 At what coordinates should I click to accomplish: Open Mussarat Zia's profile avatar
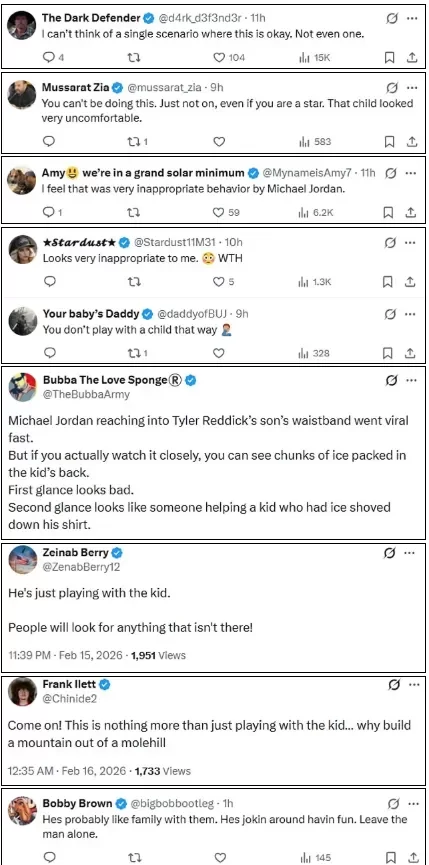click(22, 94)
